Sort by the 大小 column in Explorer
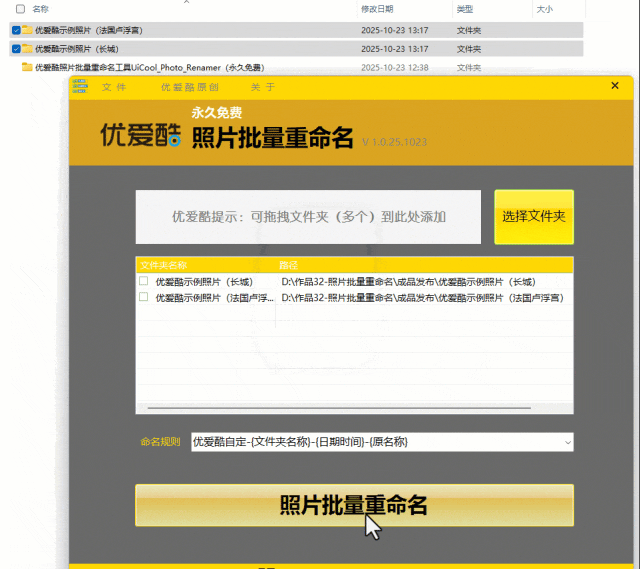 click(544, 9)
